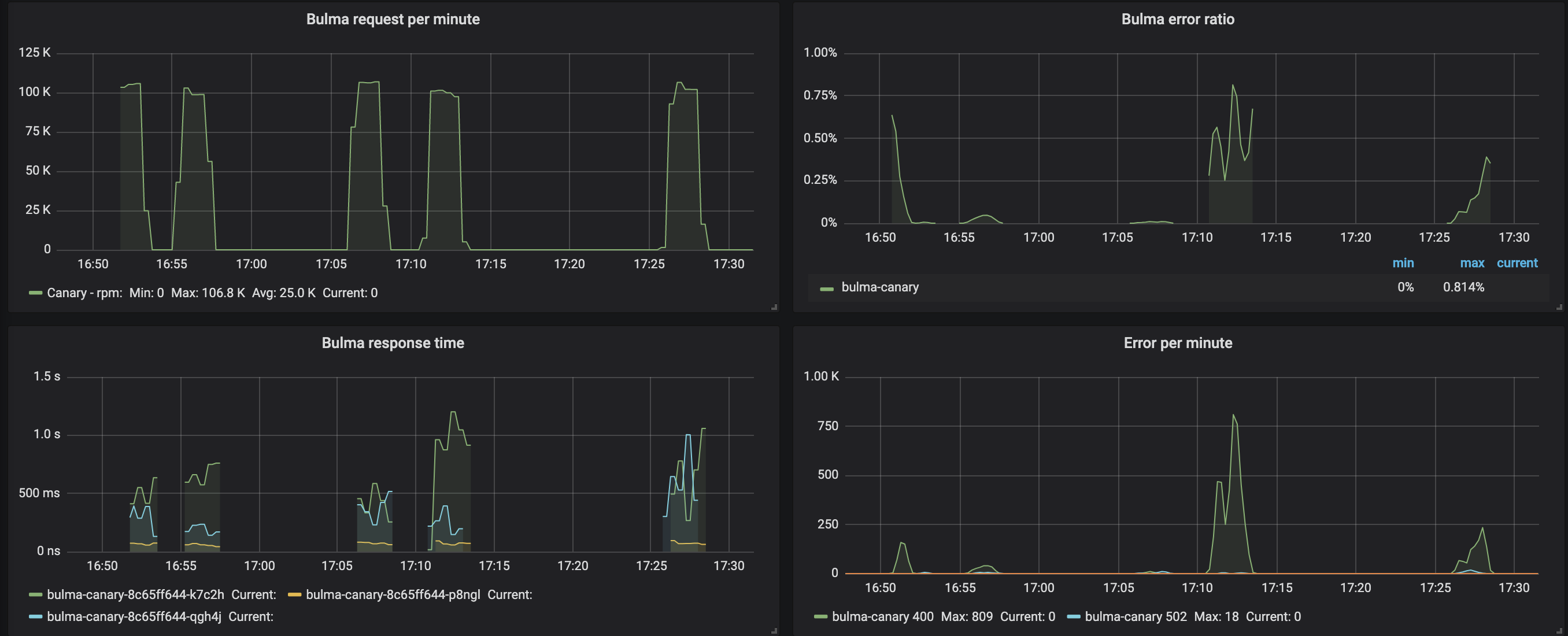Sort legend by the min column
The height and width of the screenshot is (636, 1568).
click(x=1404, y=263)
